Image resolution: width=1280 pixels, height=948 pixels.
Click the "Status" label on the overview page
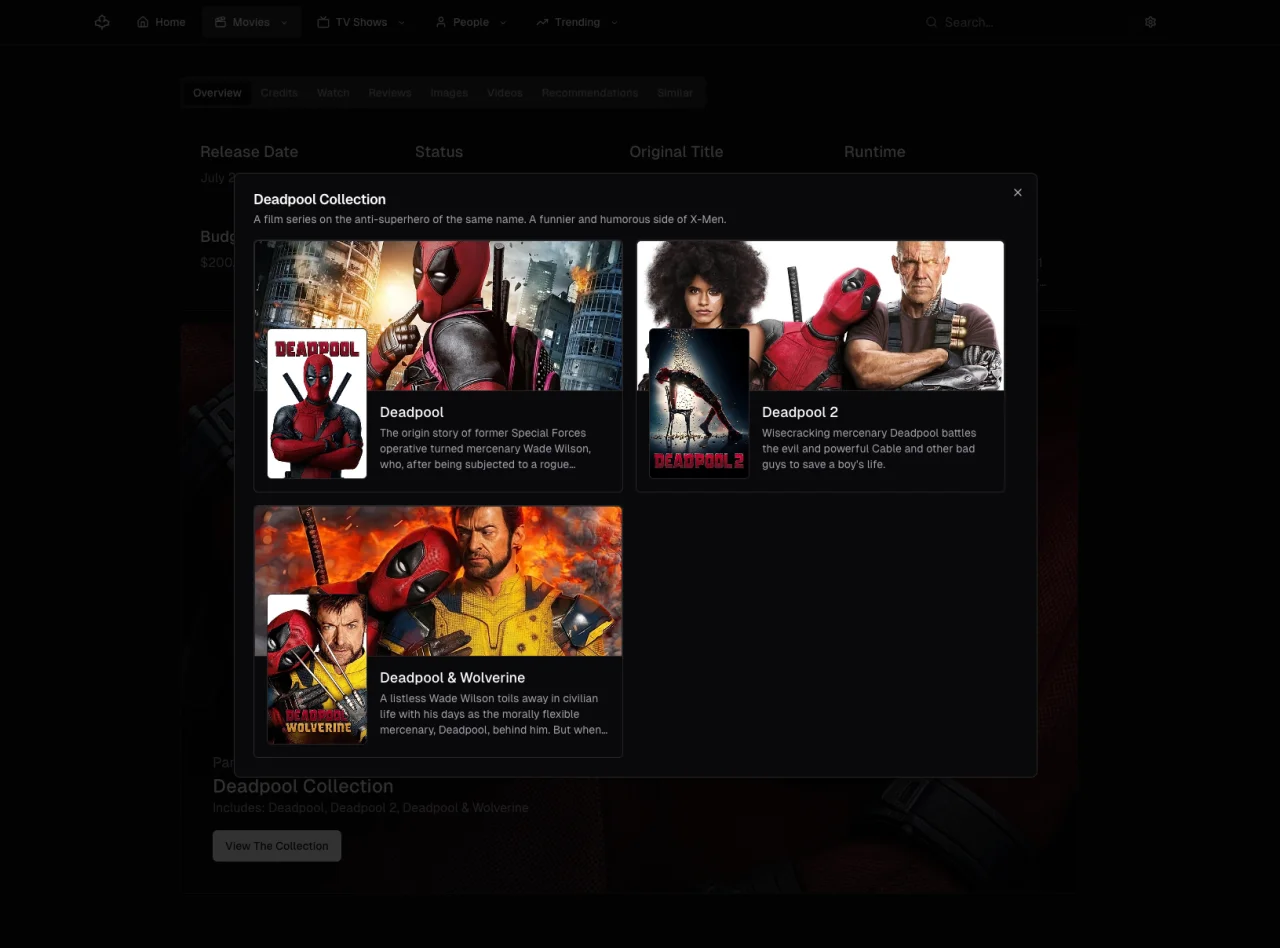tap(439, 152)
